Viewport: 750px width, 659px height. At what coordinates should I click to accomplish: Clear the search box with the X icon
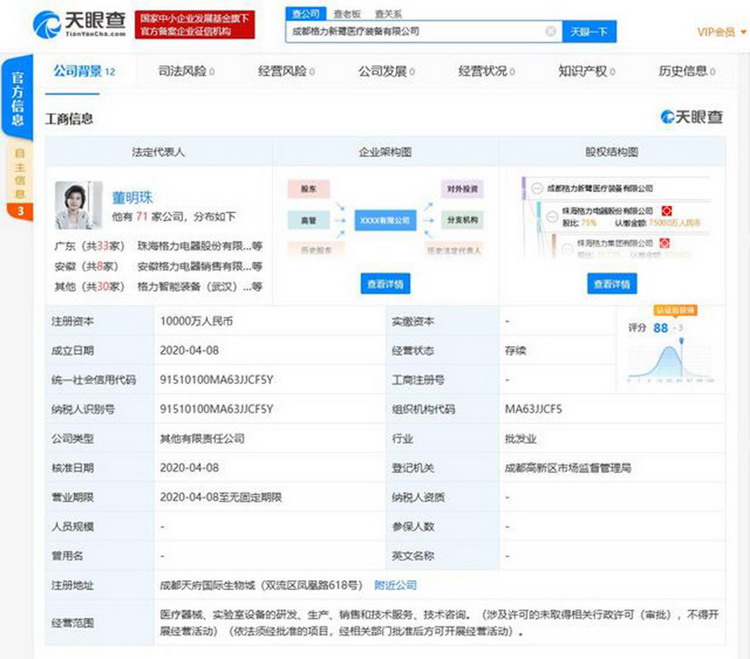point(550,31)
